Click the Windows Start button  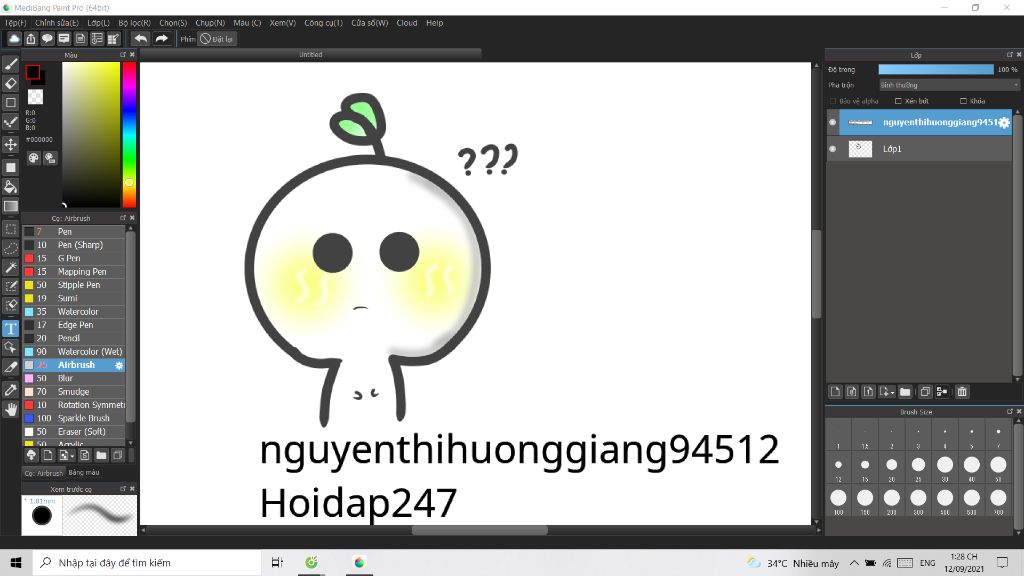tap(16, 562)
